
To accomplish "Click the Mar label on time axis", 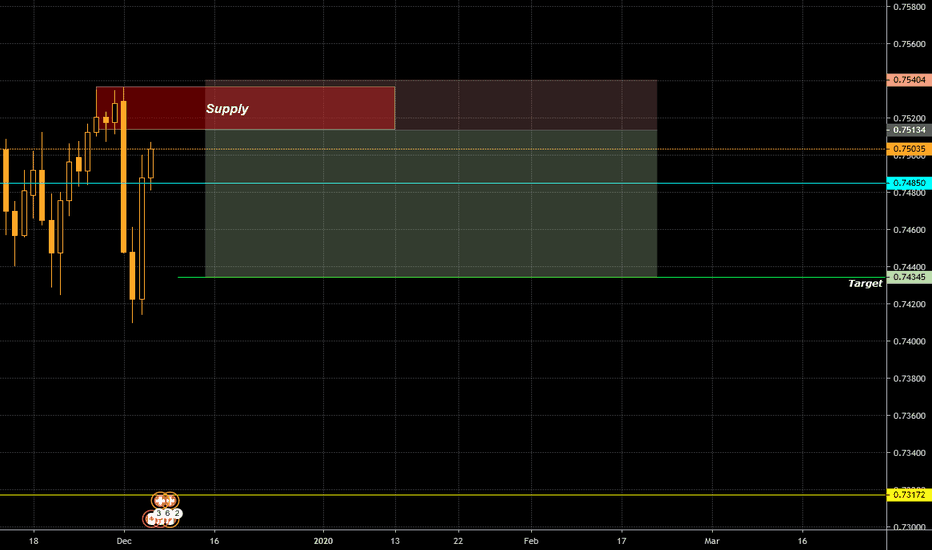I will (712, 539).
